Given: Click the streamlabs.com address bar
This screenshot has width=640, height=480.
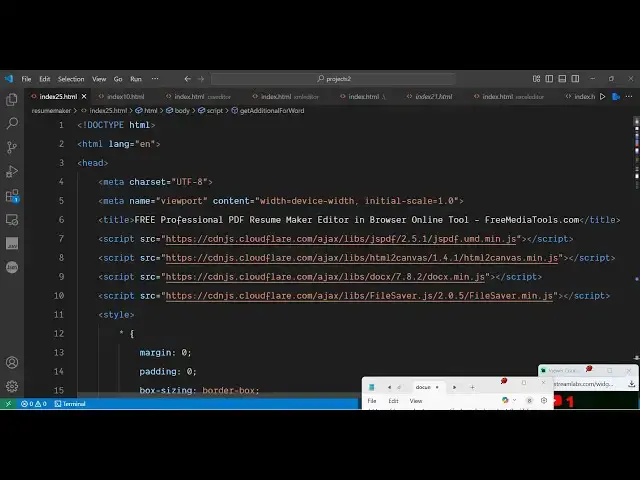Looking at the screenshot, I should point(585,384).
